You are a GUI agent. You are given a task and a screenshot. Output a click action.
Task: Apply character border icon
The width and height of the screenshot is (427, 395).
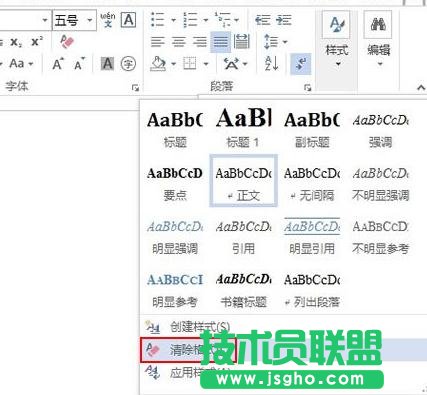pyautogui.click(x=128, y=20)
